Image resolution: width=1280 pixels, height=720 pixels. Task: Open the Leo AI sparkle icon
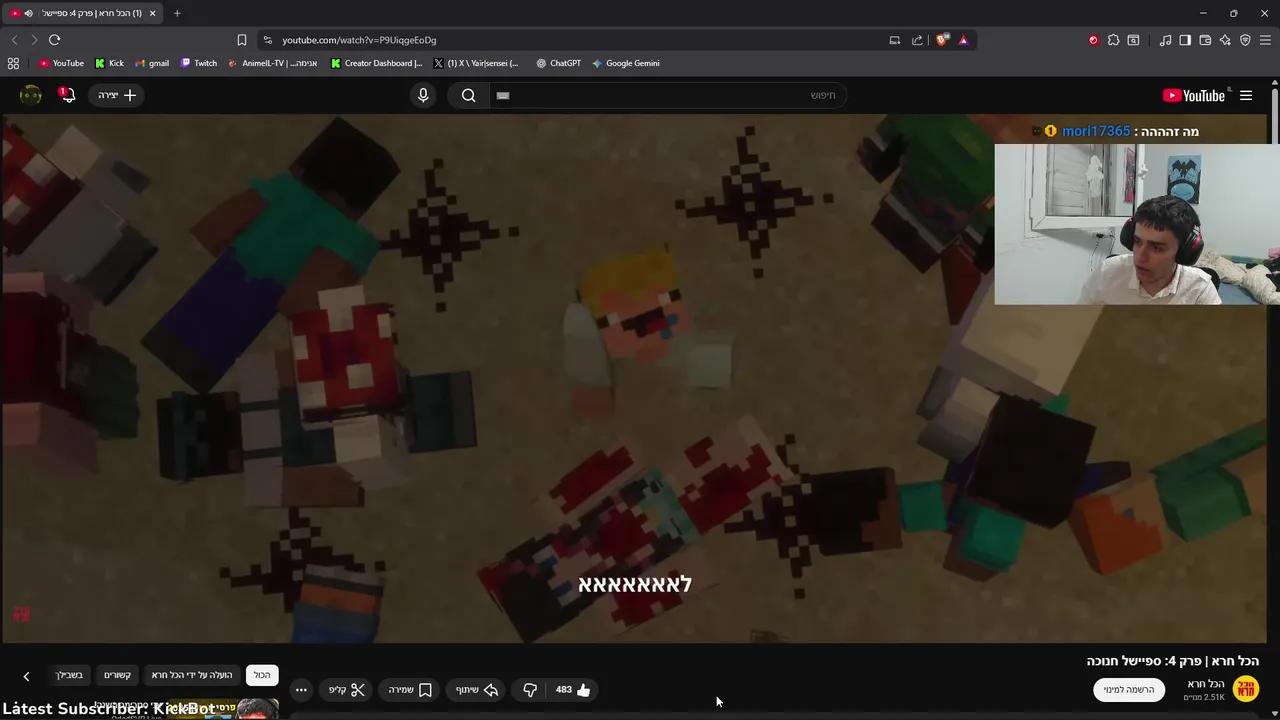coord(1225,40)
